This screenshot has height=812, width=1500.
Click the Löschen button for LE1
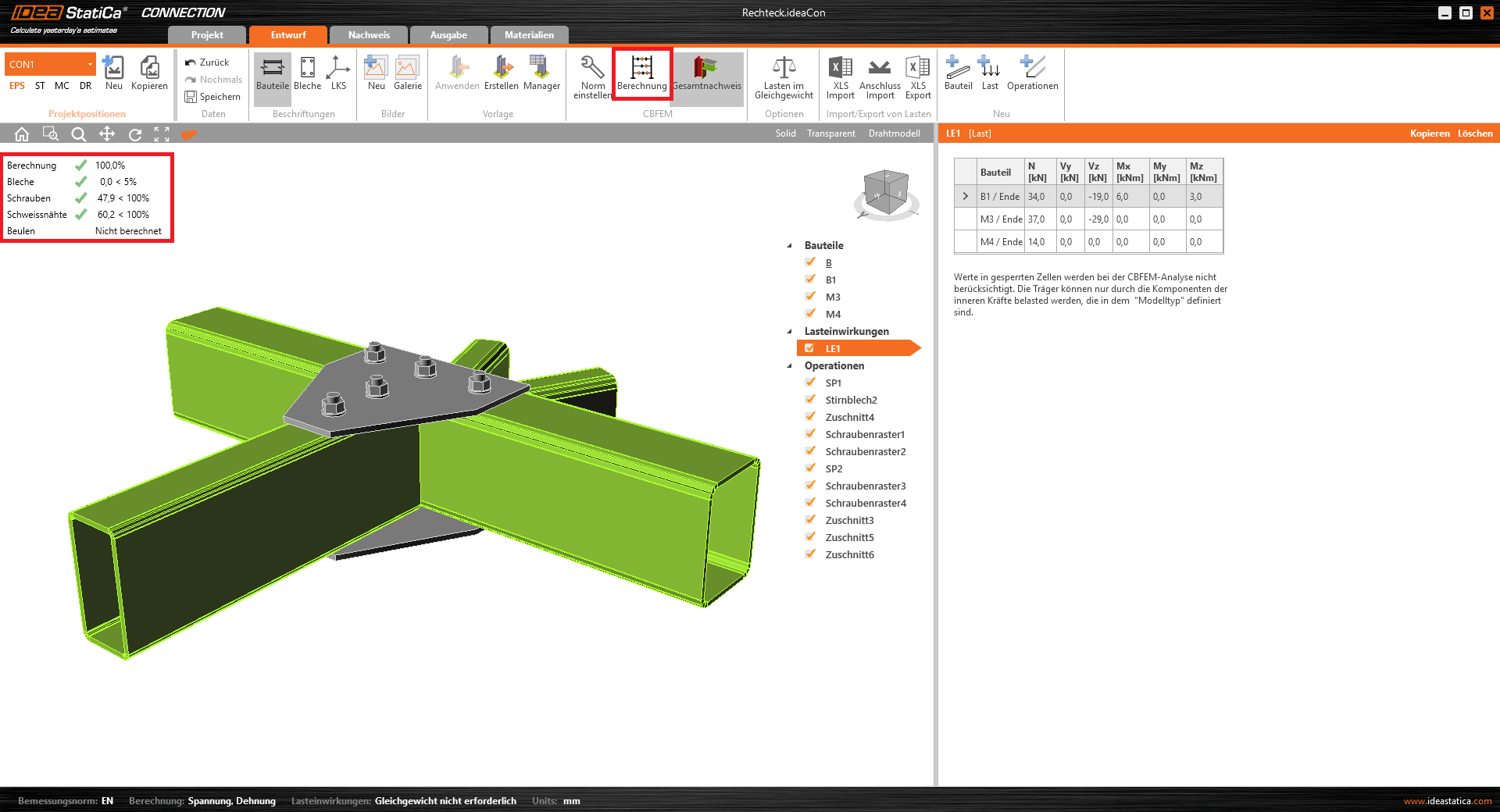pyautogui.click(x=1474, y=134)
